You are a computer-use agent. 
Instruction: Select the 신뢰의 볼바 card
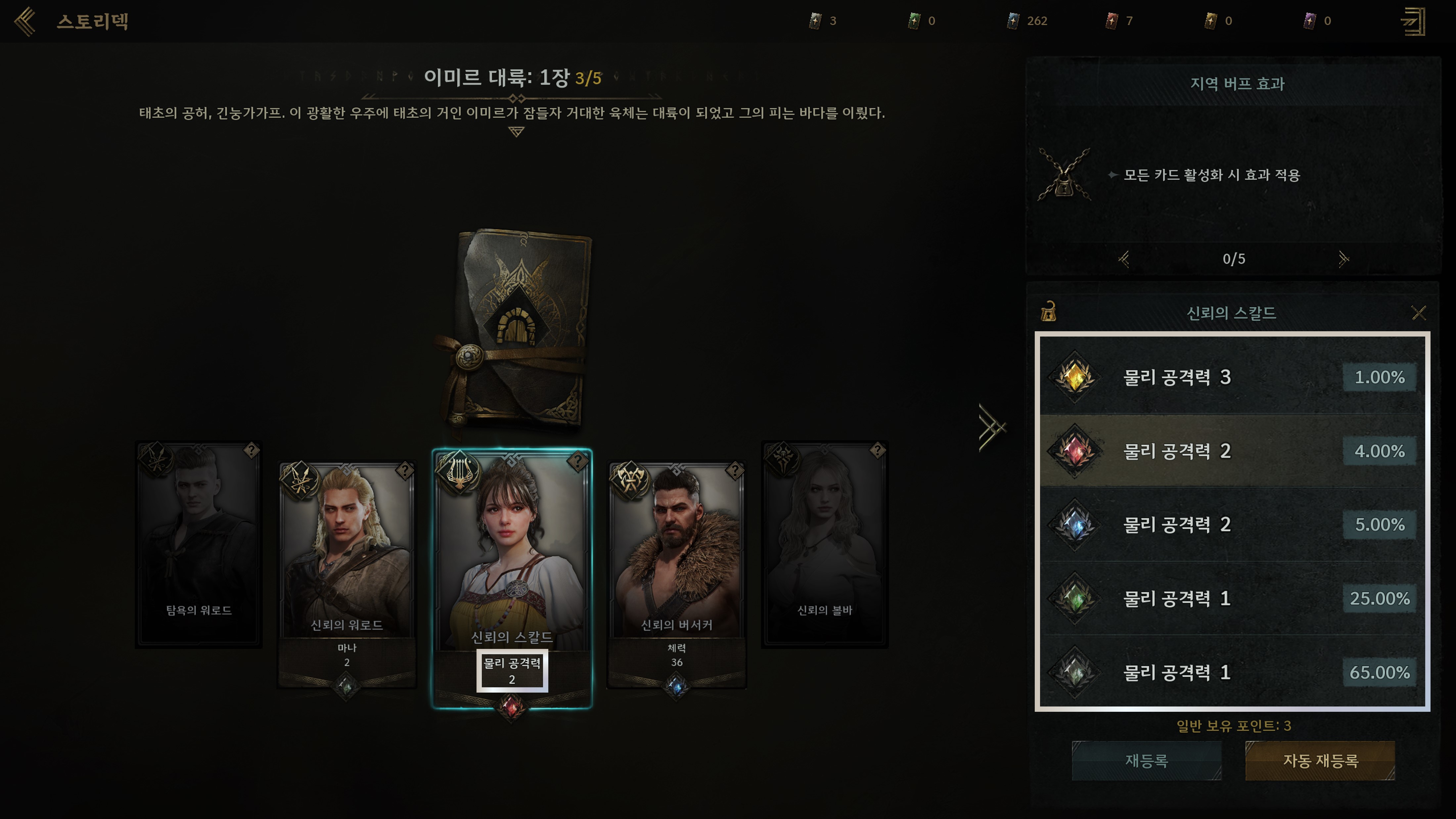(x=825, y=544)
